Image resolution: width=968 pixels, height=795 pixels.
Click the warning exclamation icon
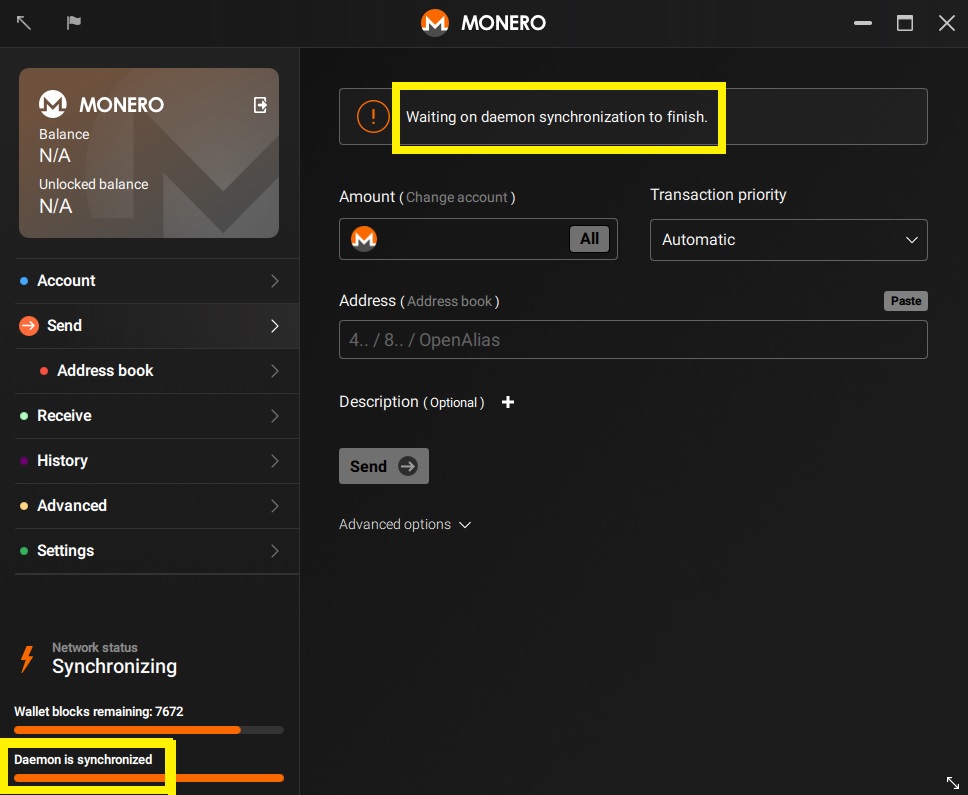[373, 116]
